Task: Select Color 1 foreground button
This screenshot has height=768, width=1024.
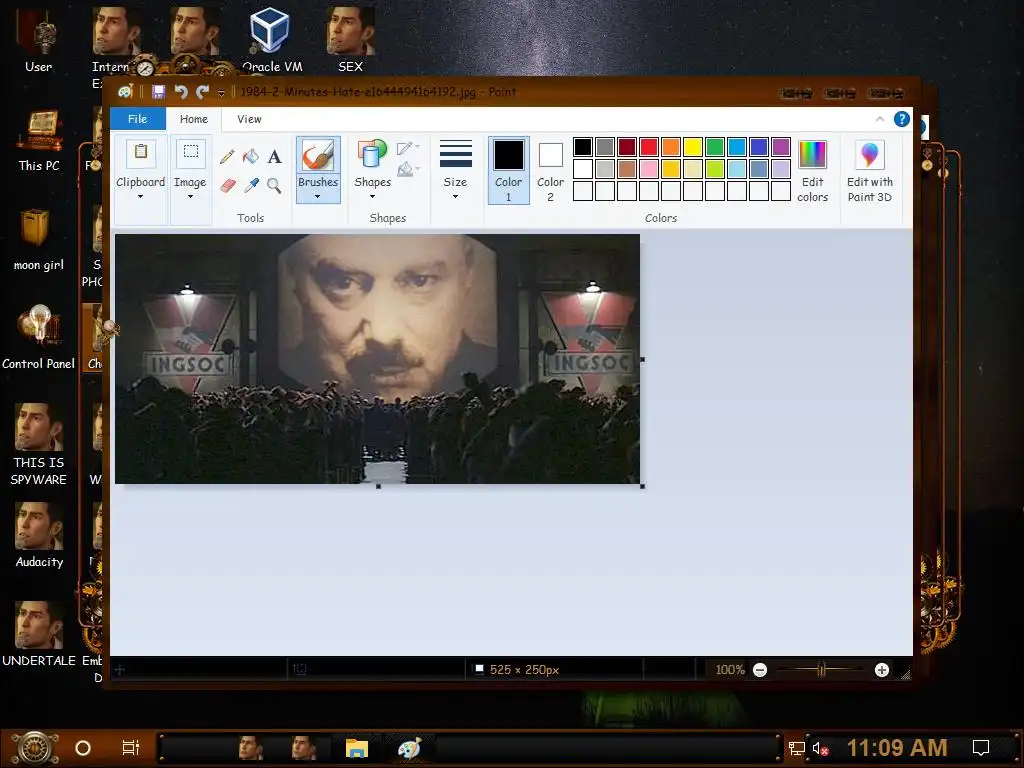Action: [x=508, y=170]
